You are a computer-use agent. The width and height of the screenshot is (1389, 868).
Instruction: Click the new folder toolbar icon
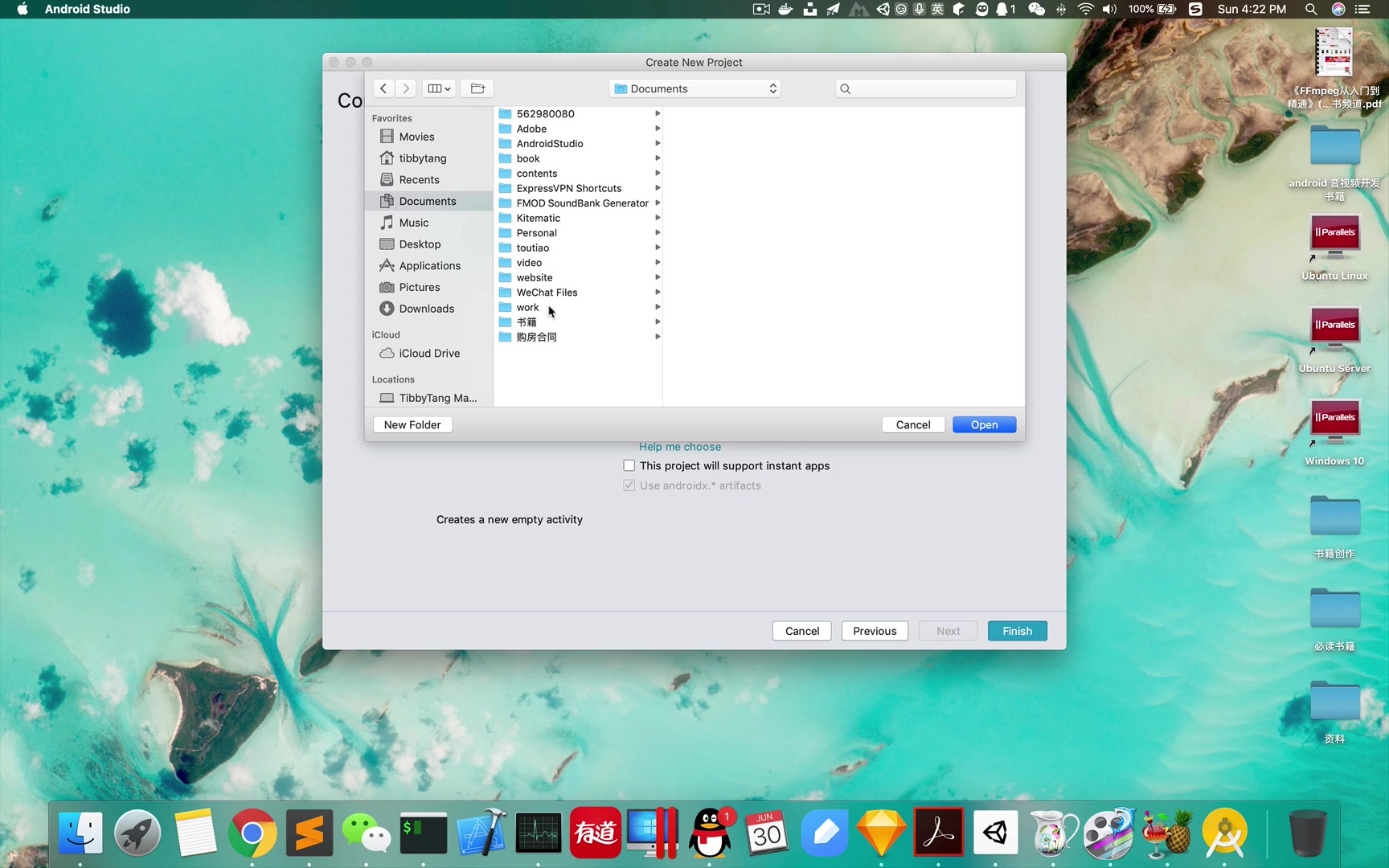pyautogui.click(x=477, y=88)
